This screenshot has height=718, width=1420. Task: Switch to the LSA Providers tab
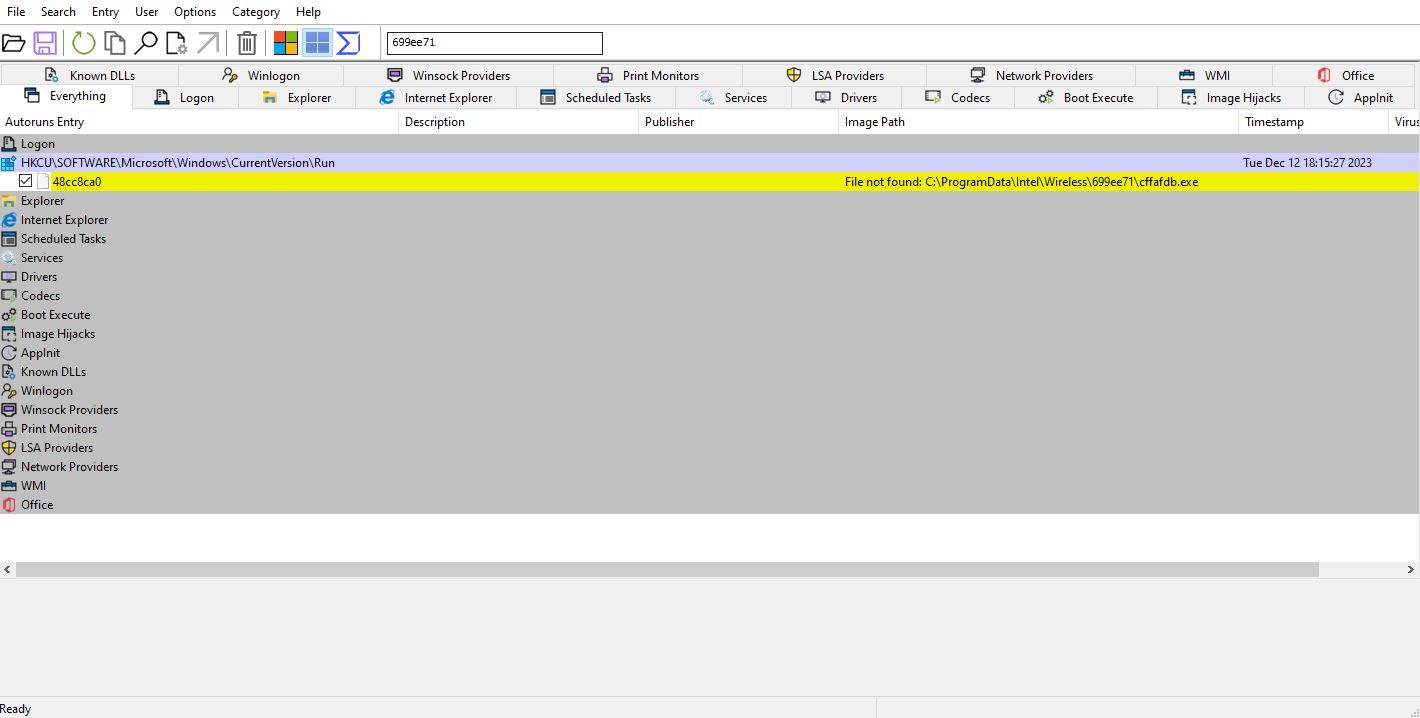(835, 75)
